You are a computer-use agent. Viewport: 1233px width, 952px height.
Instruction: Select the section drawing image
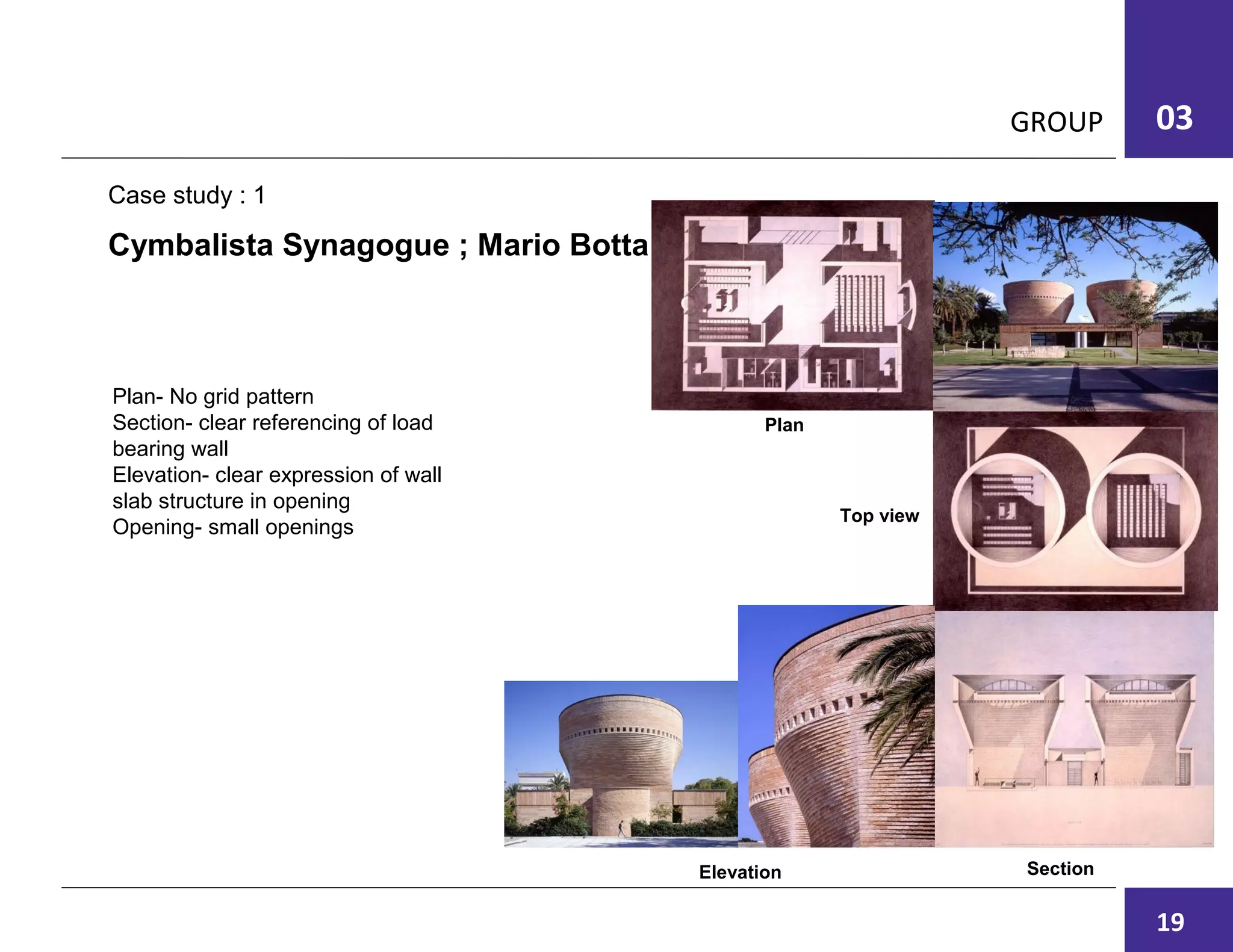(1075, 729)
